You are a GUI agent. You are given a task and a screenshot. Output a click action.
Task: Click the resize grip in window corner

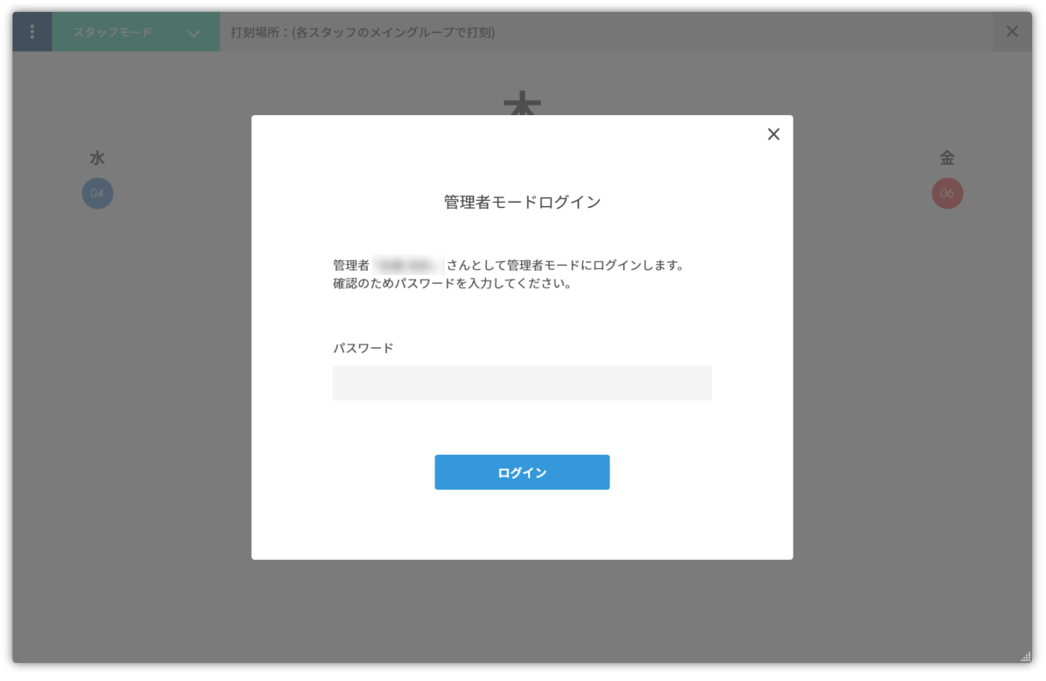pos(1025,656)
